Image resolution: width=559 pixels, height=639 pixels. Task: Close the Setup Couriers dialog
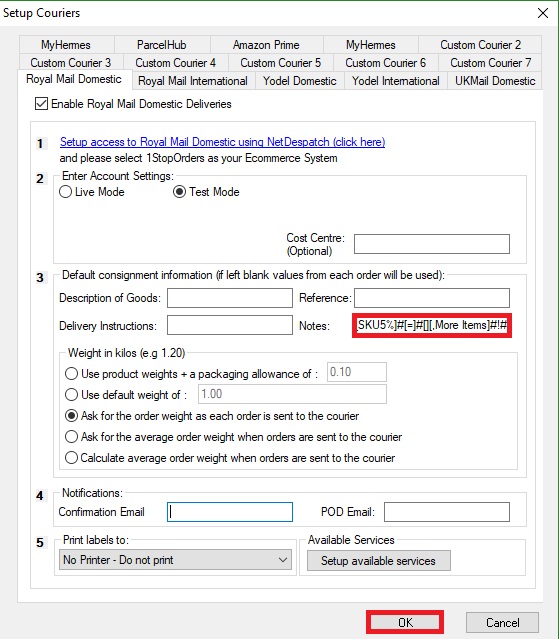pyautogui.click(x=542, y=13)
